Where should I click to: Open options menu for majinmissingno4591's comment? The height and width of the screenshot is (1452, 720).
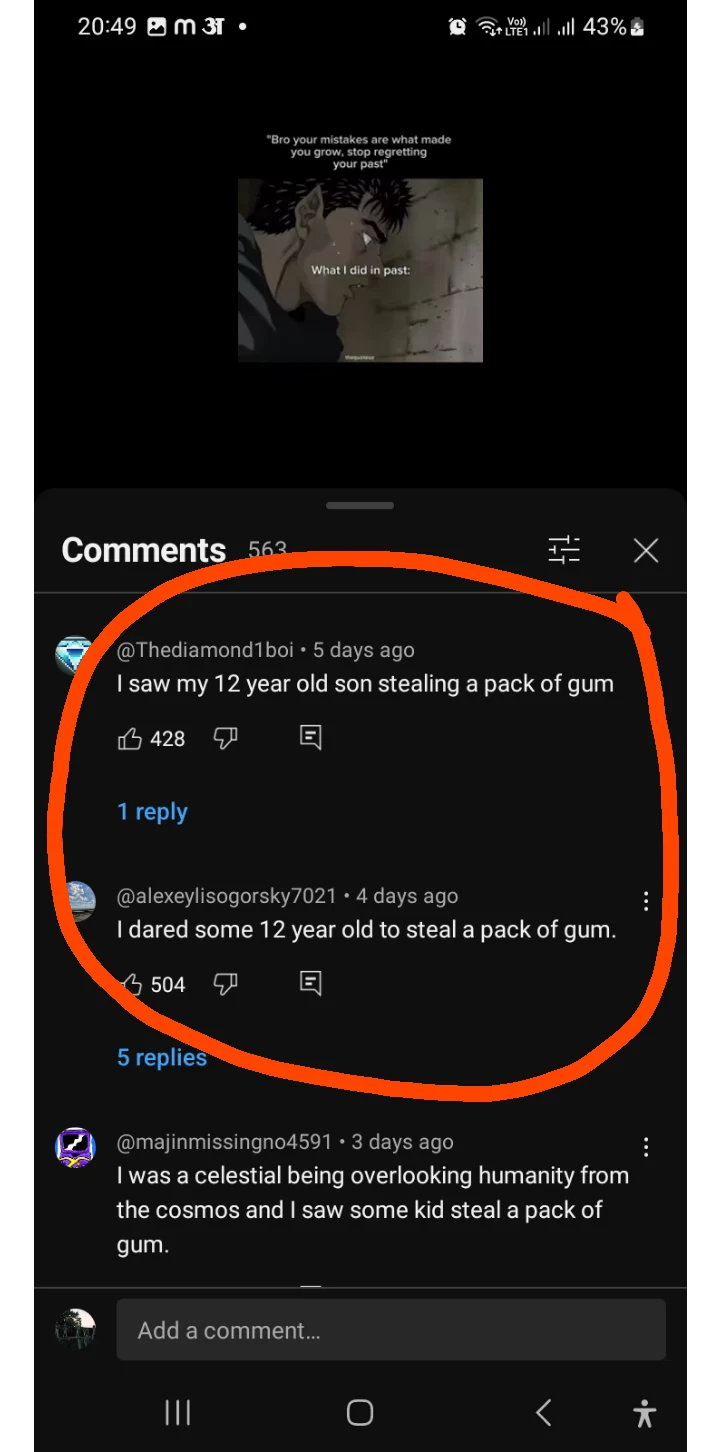tap(646, 1147)
